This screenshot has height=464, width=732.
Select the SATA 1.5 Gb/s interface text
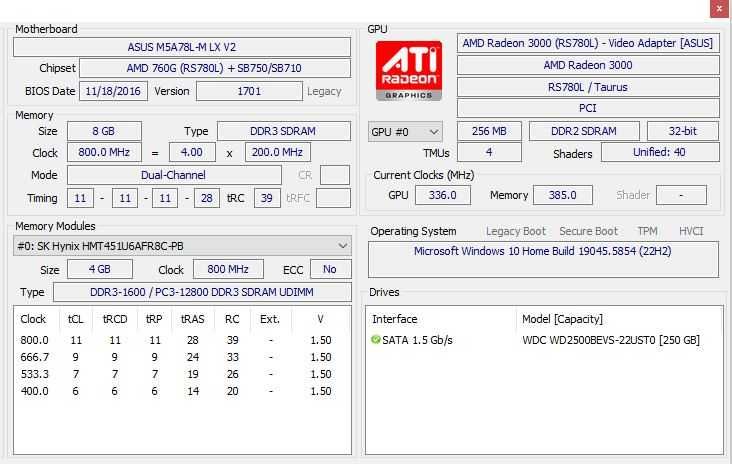pyautogui.click(x=417, y=340)
